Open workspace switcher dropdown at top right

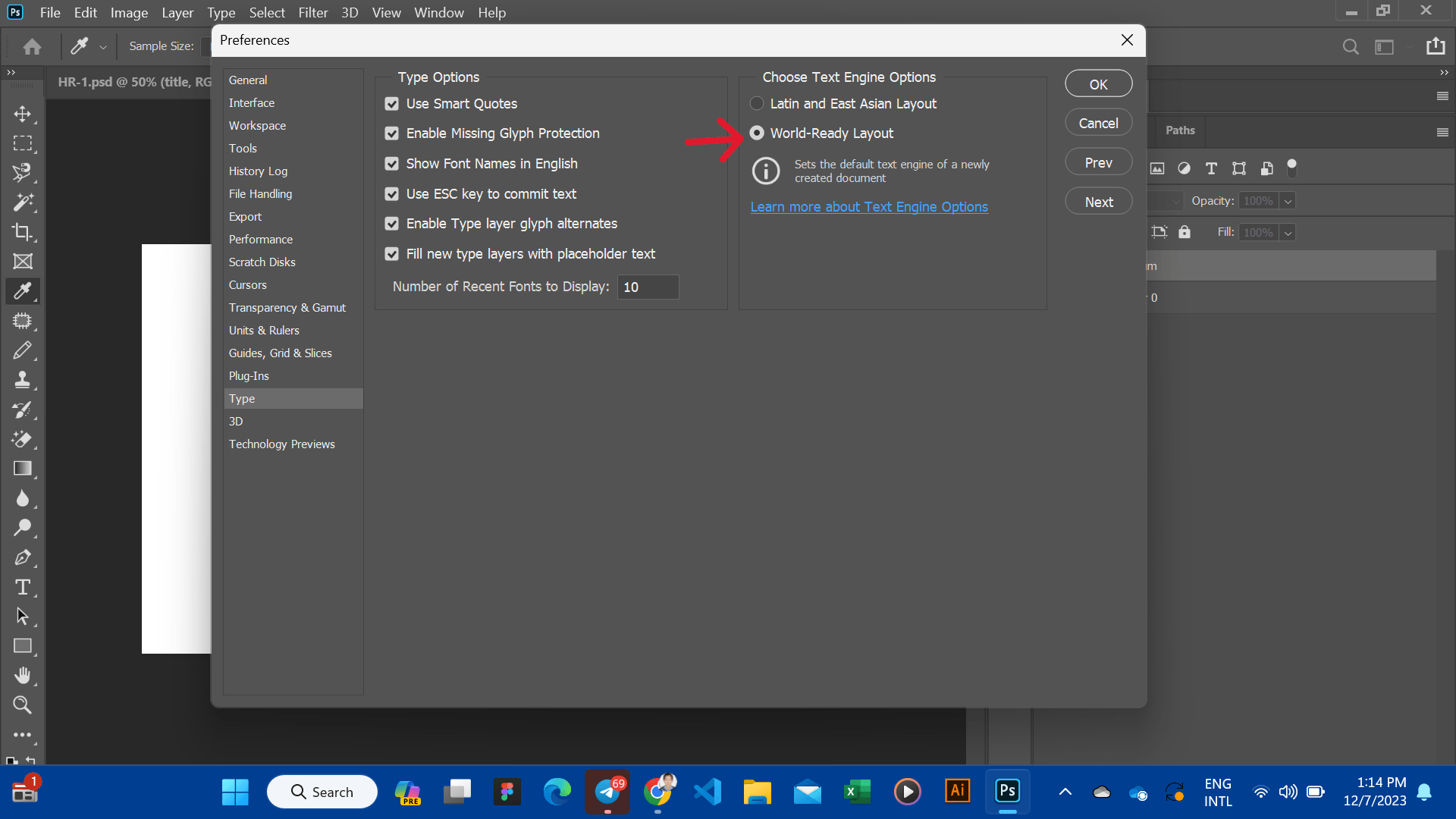1385,47
